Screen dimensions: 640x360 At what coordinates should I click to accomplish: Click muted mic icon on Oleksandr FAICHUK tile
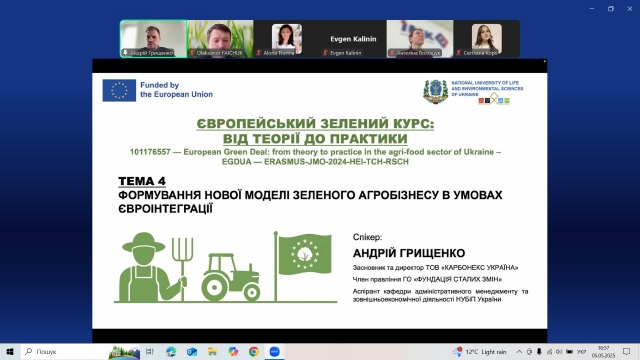click(x=192, y=53)
